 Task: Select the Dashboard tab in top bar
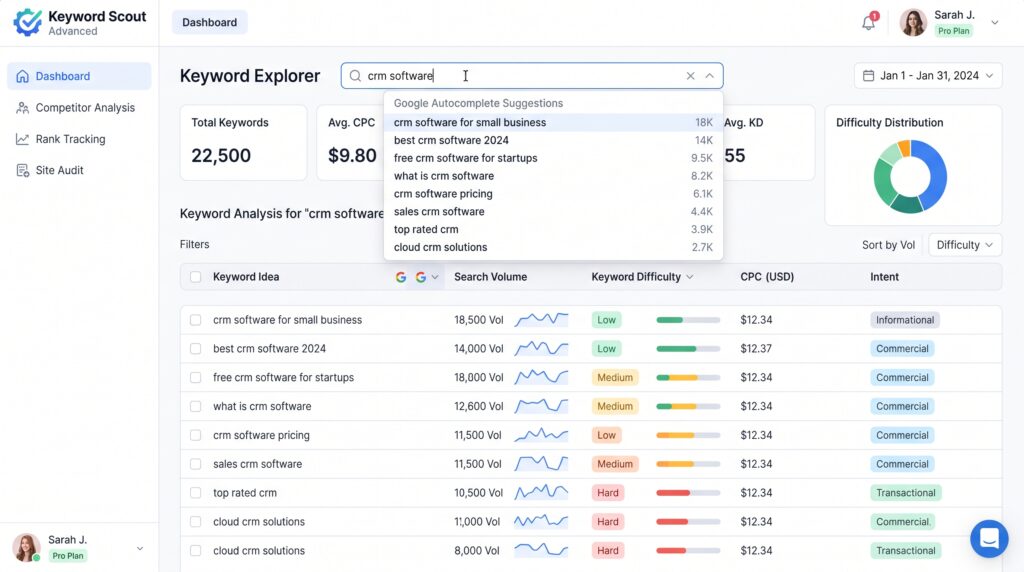210,22
